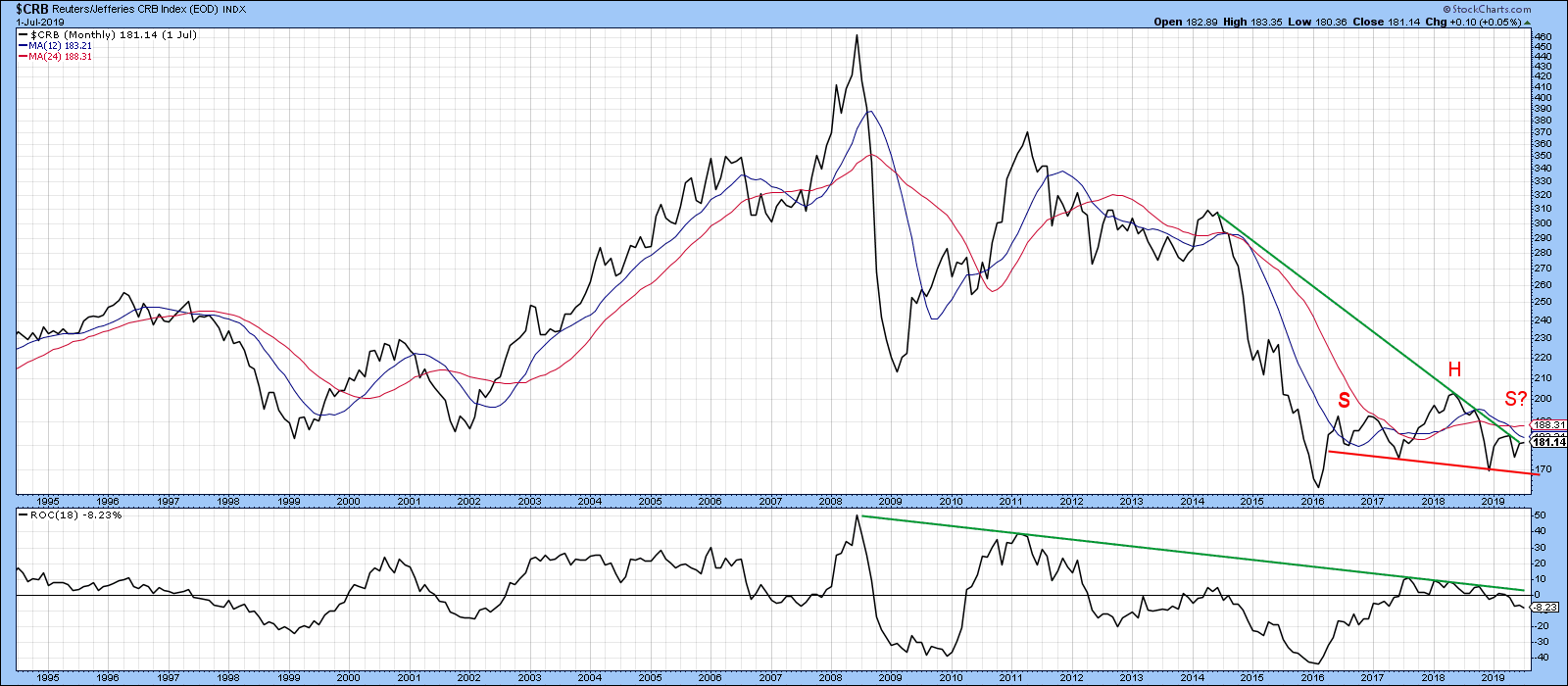This screenshot has width=1568, height=686.
Task: Click the red 'S' left shoulder annotation
Action: click(x=1344, y=400)
